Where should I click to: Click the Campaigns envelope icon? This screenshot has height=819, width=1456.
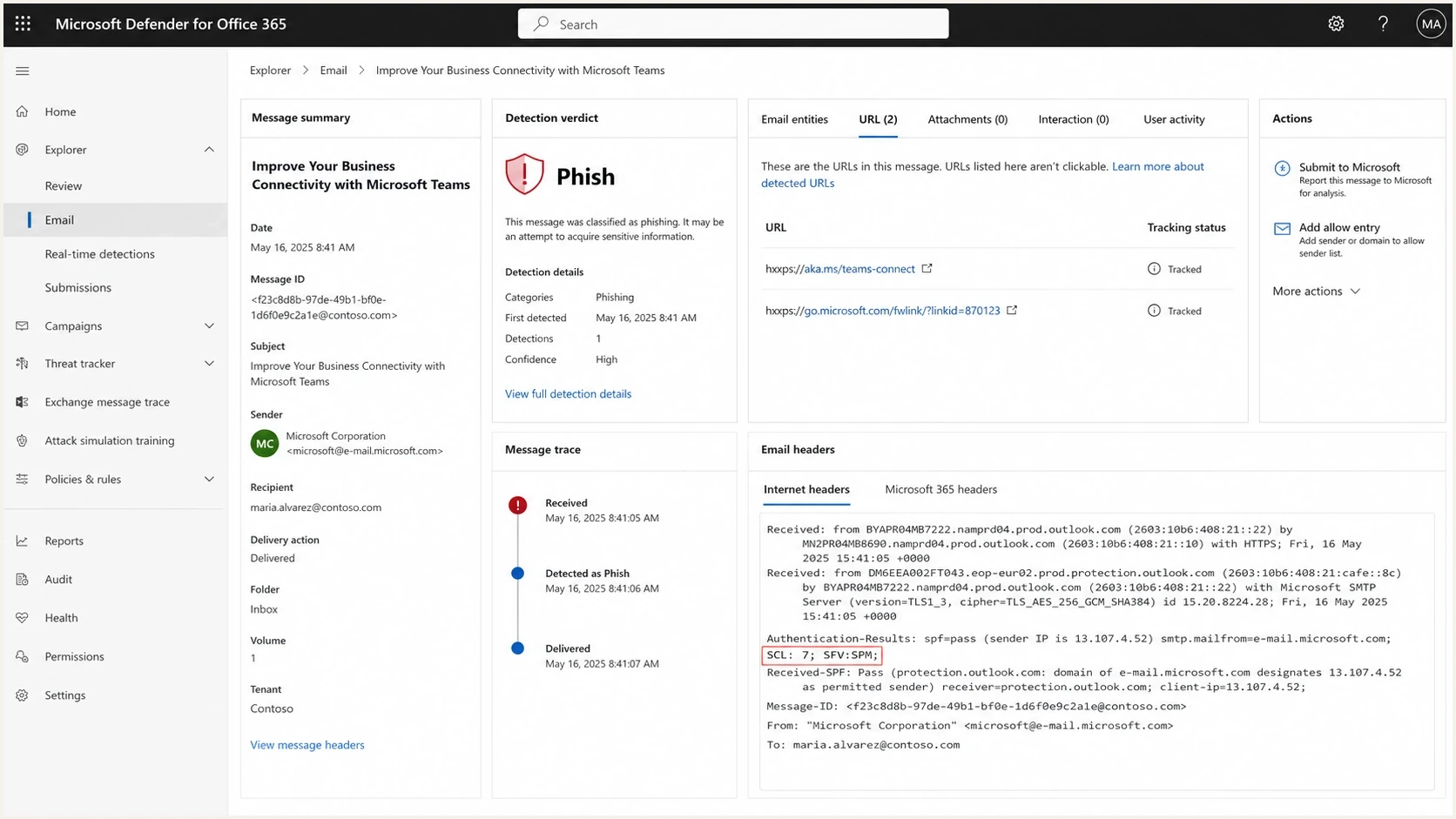23,326
